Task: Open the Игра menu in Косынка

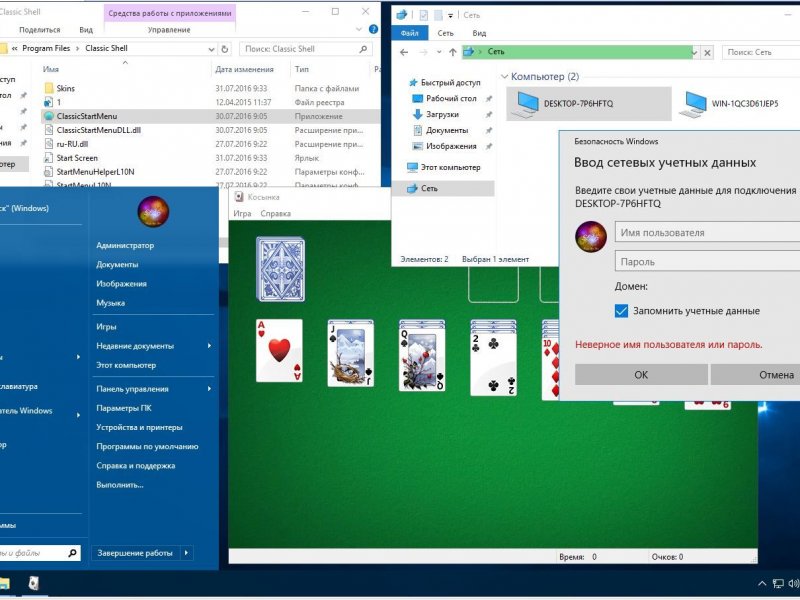Action: pos(242,213)
